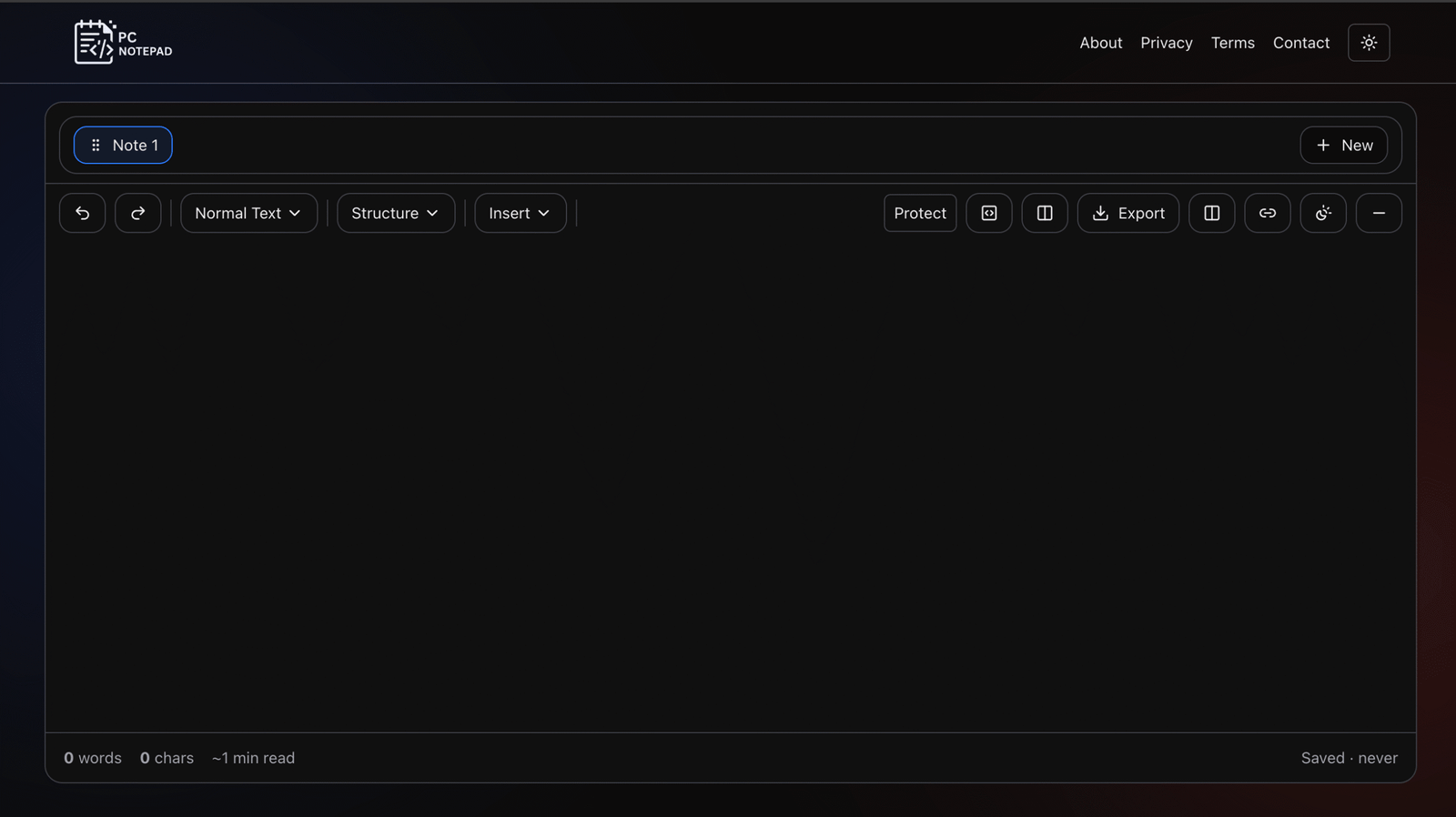
Task: Click the PC Notepad logo
Action: [123, 43]
